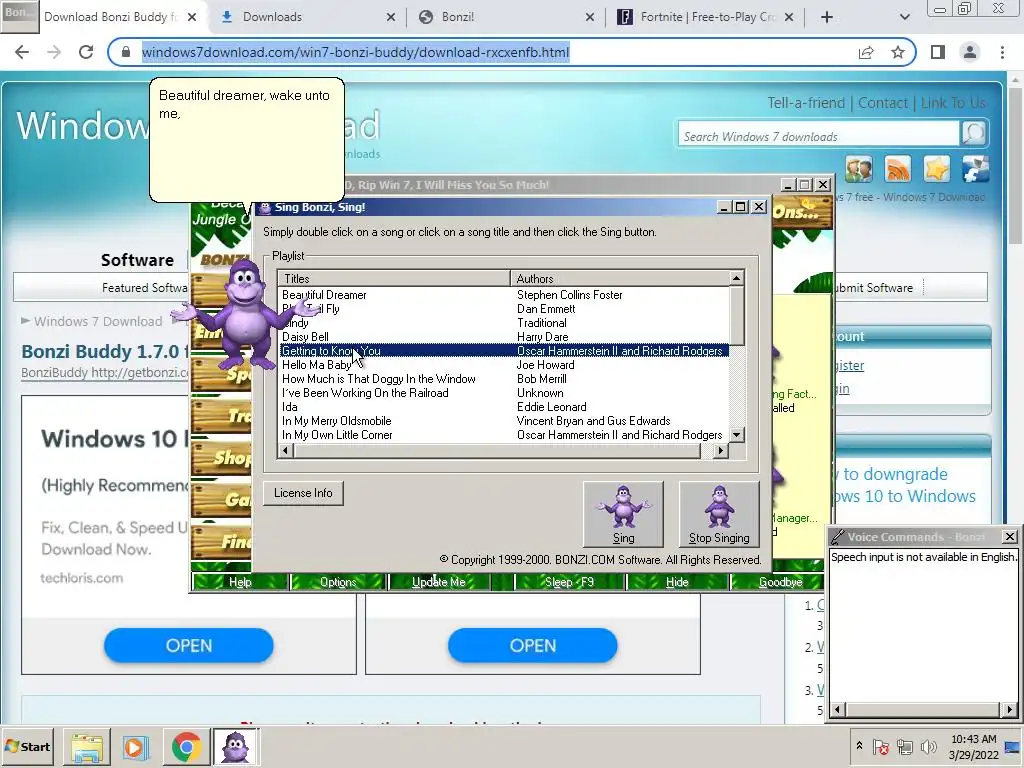Click the Windows 7 Download breadcrumb
1024x768 pixels.
click(98, 321)
